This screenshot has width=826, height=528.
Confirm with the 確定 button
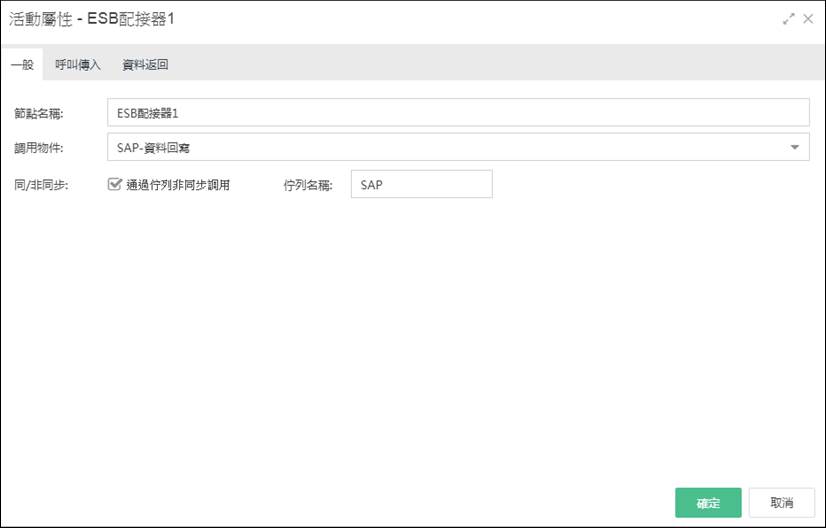tap(708, 503)
